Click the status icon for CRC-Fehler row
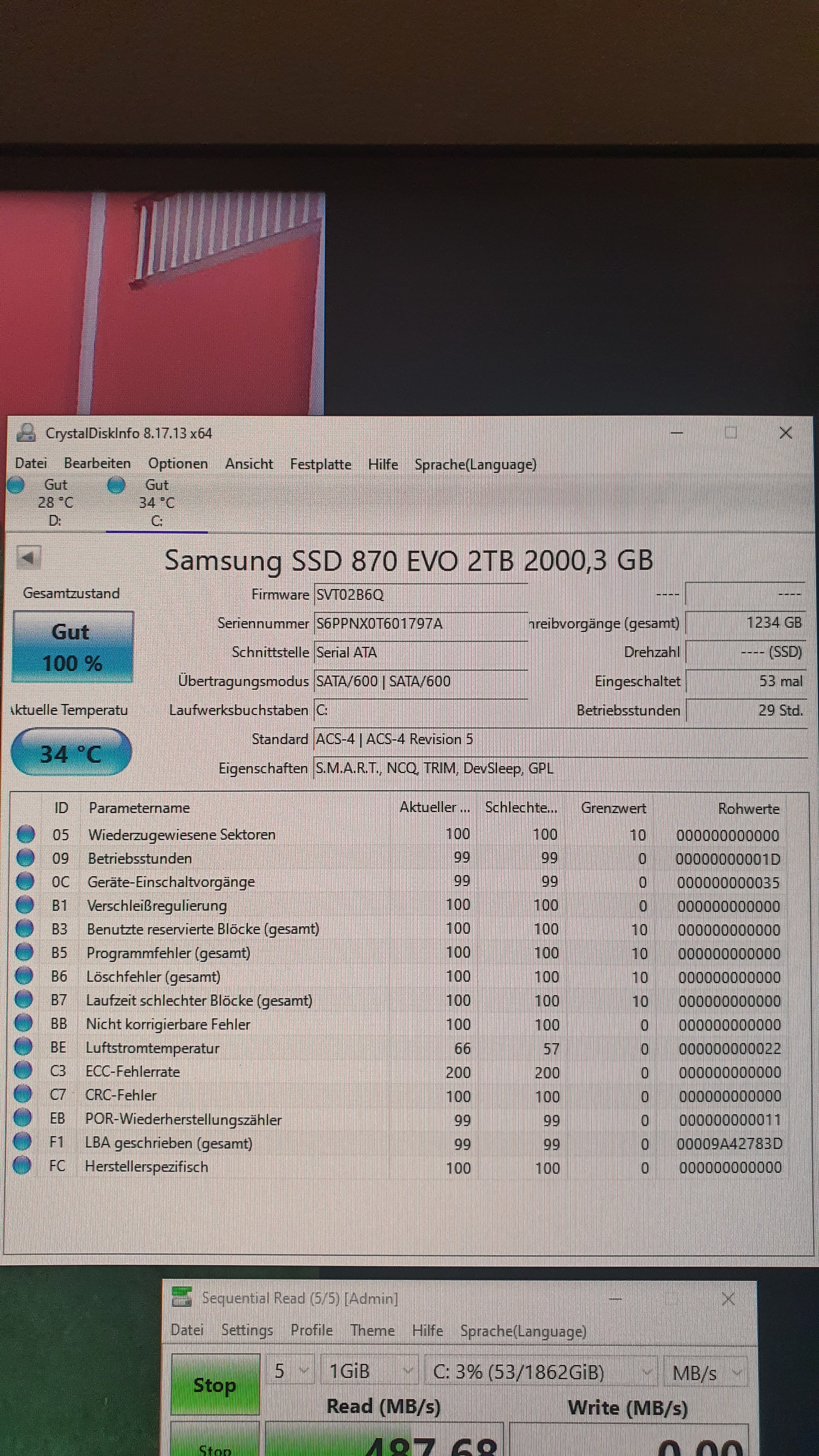Image resolution: width=819 pixels, height=1456 pixels. (x=23, y=1095)
